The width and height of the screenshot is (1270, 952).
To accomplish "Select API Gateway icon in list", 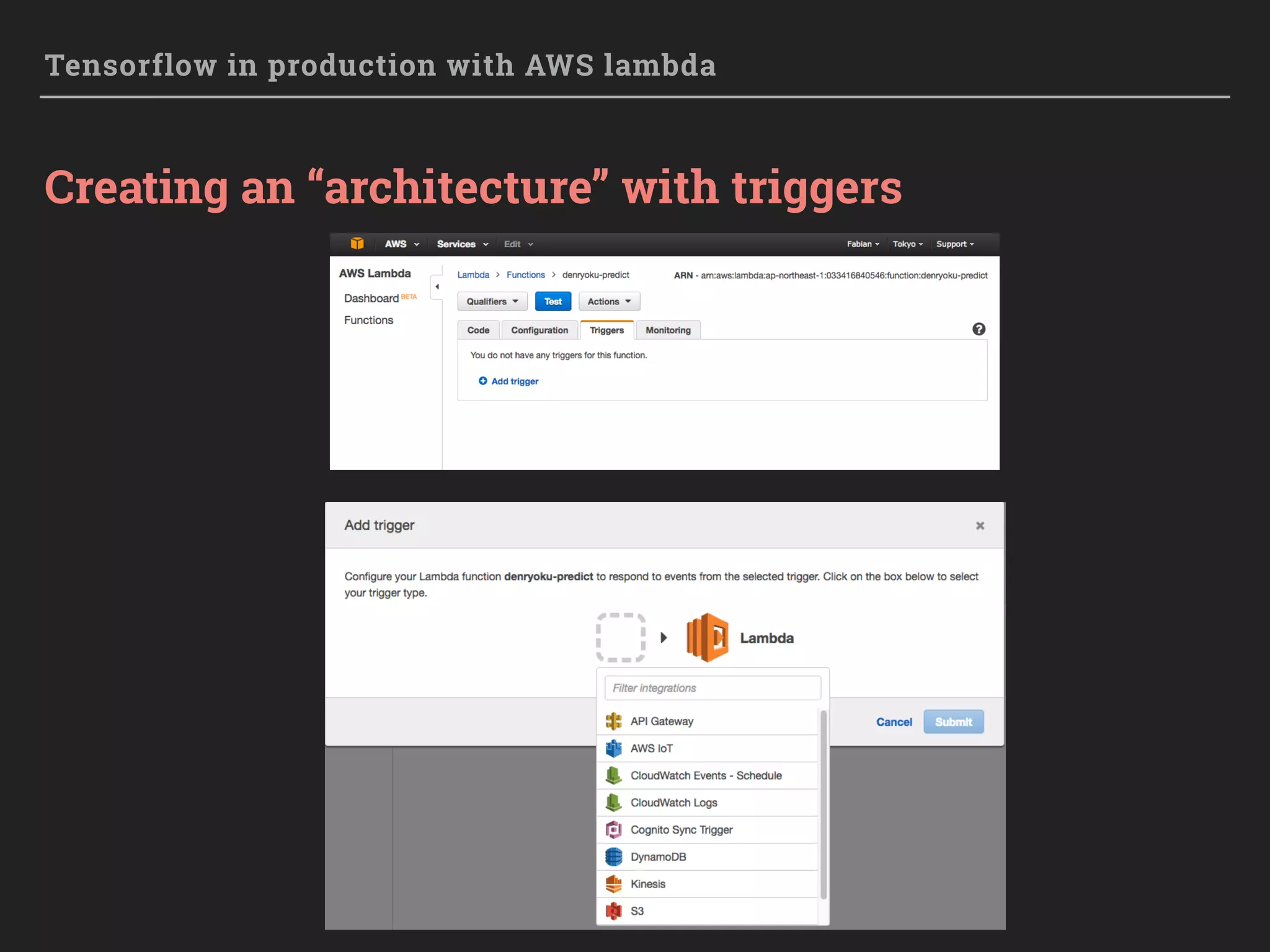I will pos(613,721).
